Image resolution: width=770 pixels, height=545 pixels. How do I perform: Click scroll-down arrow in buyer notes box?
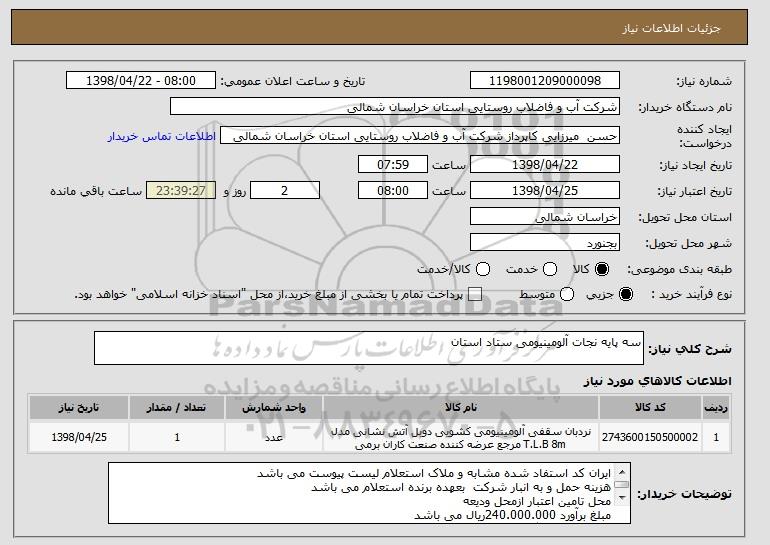(x=622, y=498)
